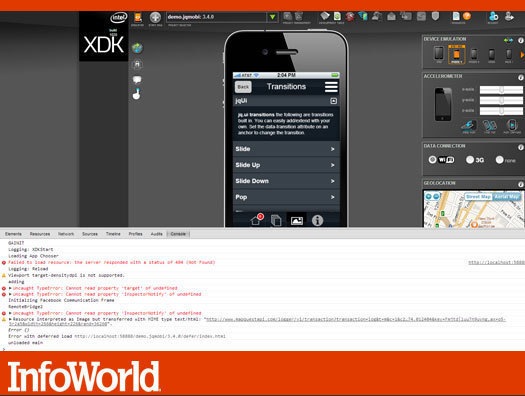Open the Device Emulation info icon
The image size is (525, 396).
tap(521, 40)
